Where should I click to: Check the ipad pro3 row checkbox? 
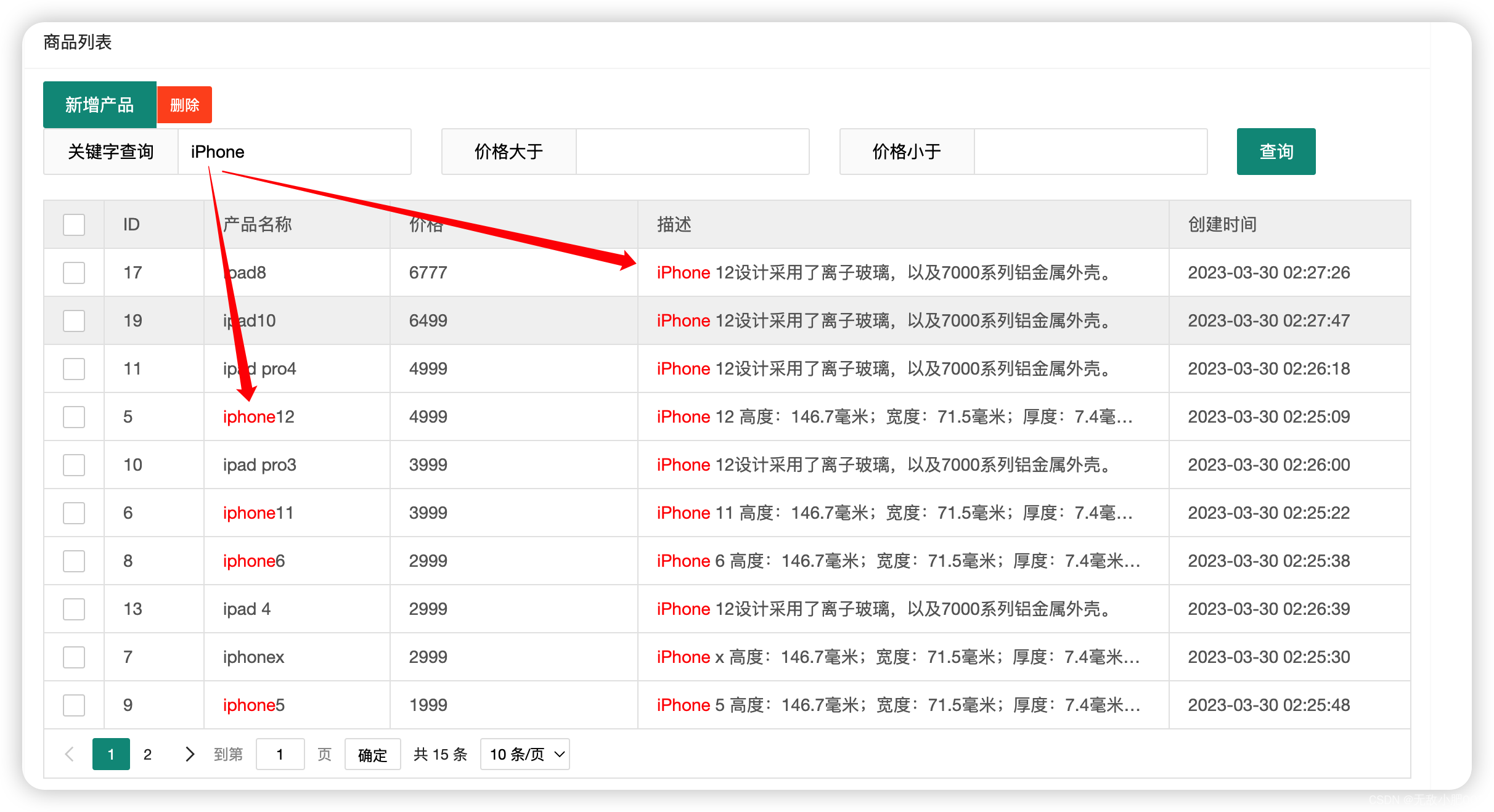[74, 465]
